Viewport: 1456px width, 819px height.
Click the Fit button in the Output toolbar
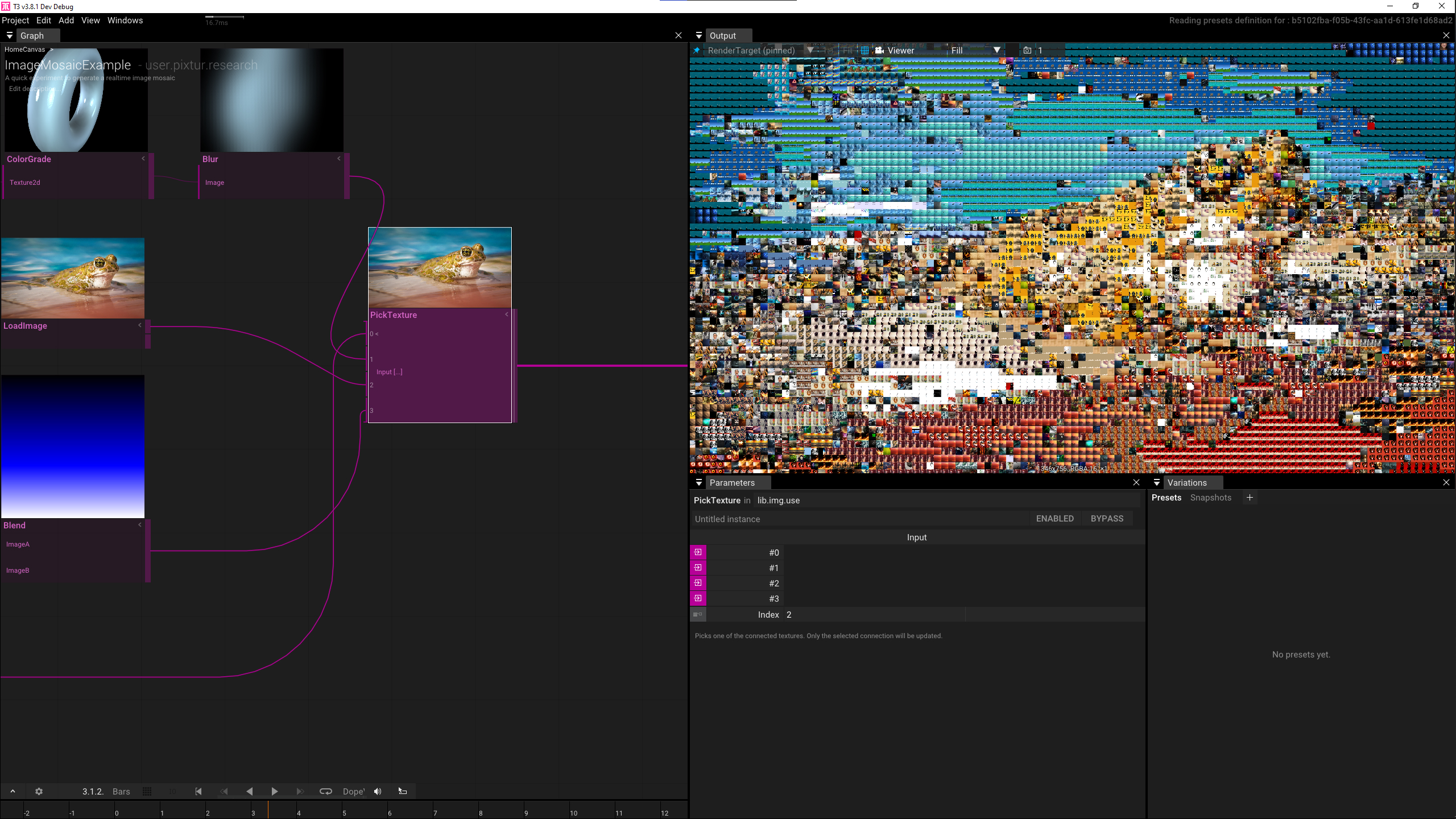pyautogui.click(x=847, y=50)
